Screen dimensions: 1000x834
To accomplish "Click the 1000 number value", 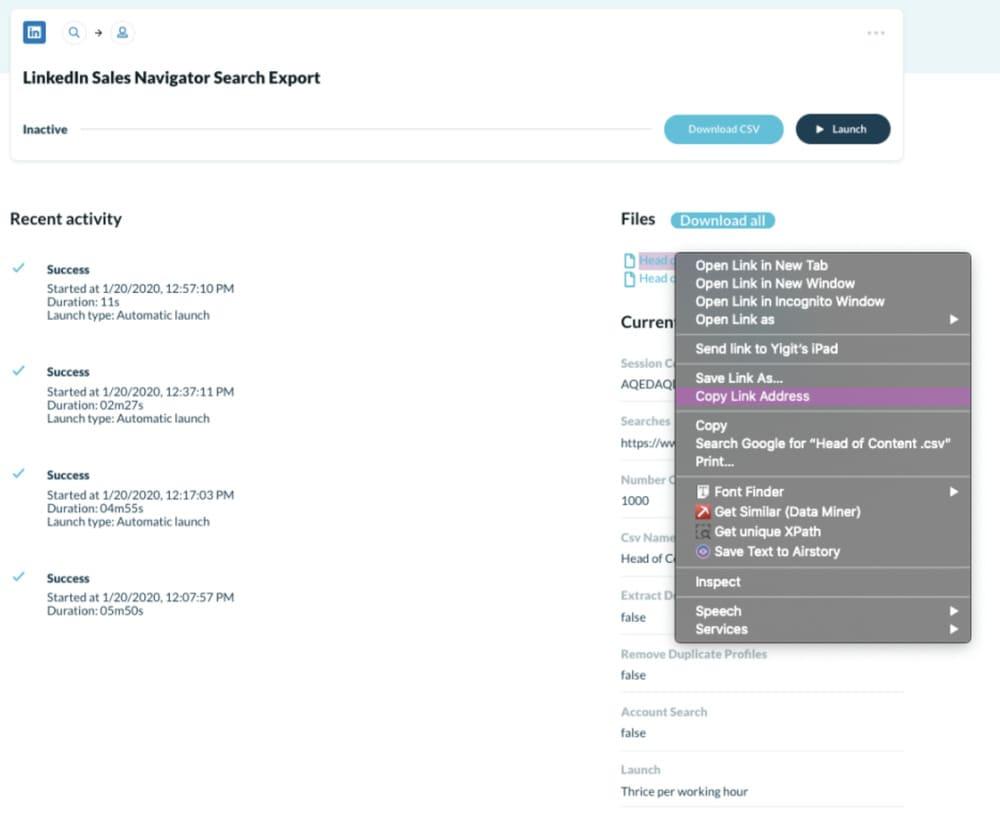I will (635, 501).
